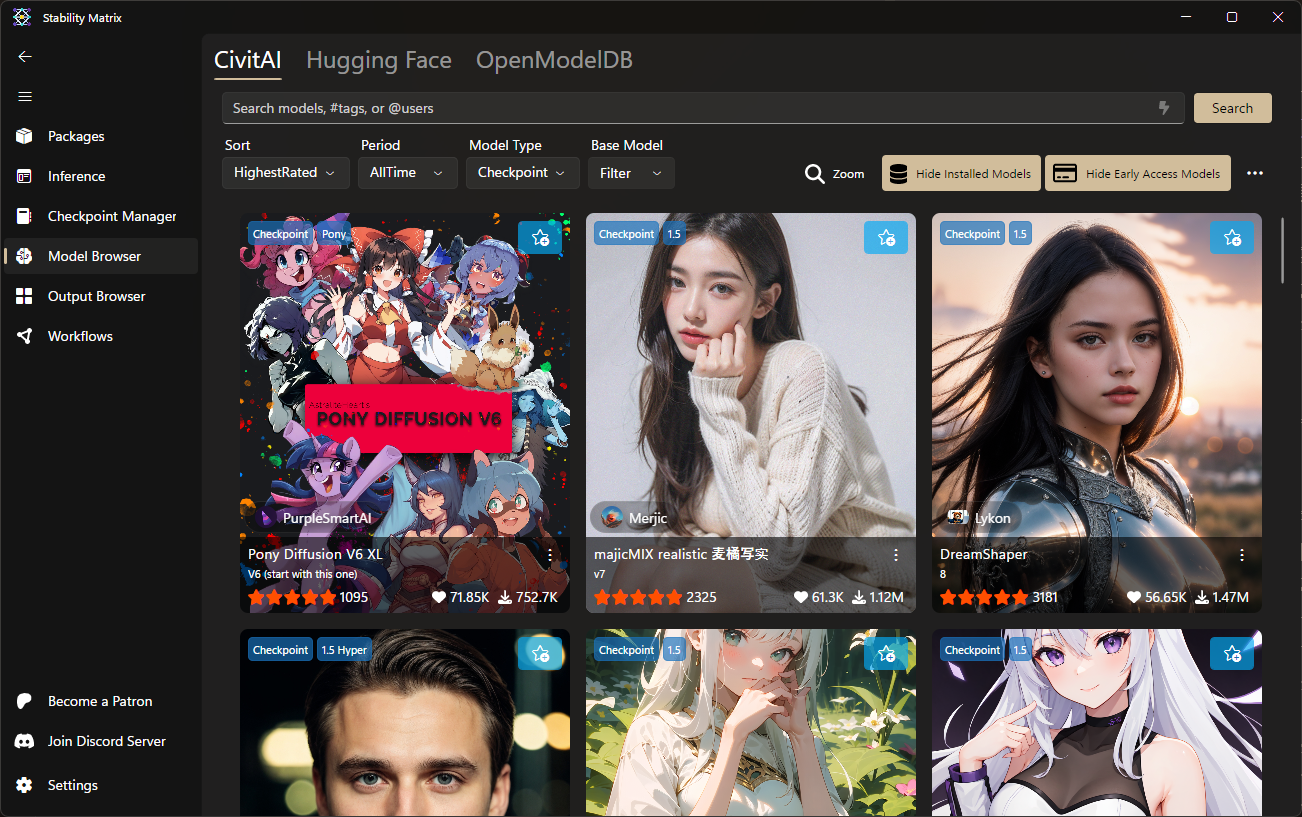Open the Inference page
This screenshot has width=1302, height=817.
coord(100,176)
